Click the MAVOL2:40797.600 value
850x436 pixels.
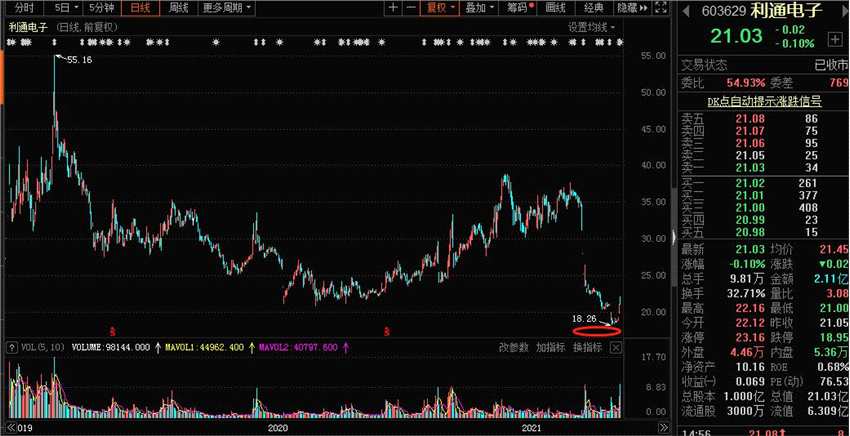pos(298,348)
